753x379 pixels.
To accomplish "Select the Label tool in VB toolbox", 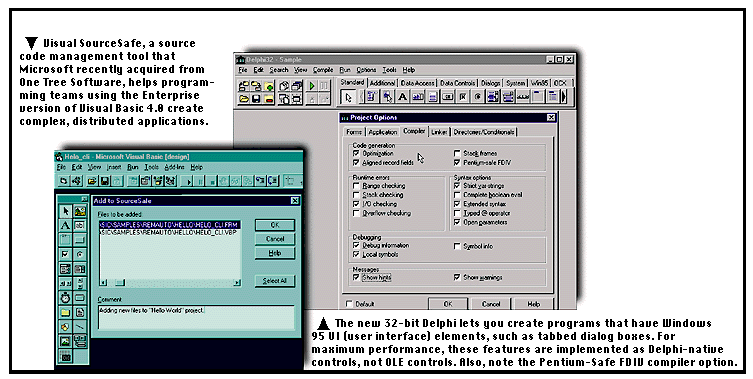I will (x=65, y=225).
